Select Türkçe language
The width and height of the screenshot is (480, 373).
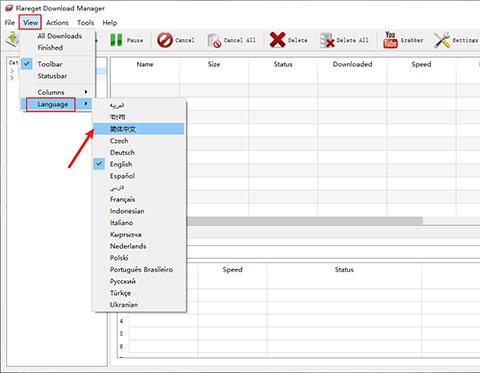click(x=139, y=293)
